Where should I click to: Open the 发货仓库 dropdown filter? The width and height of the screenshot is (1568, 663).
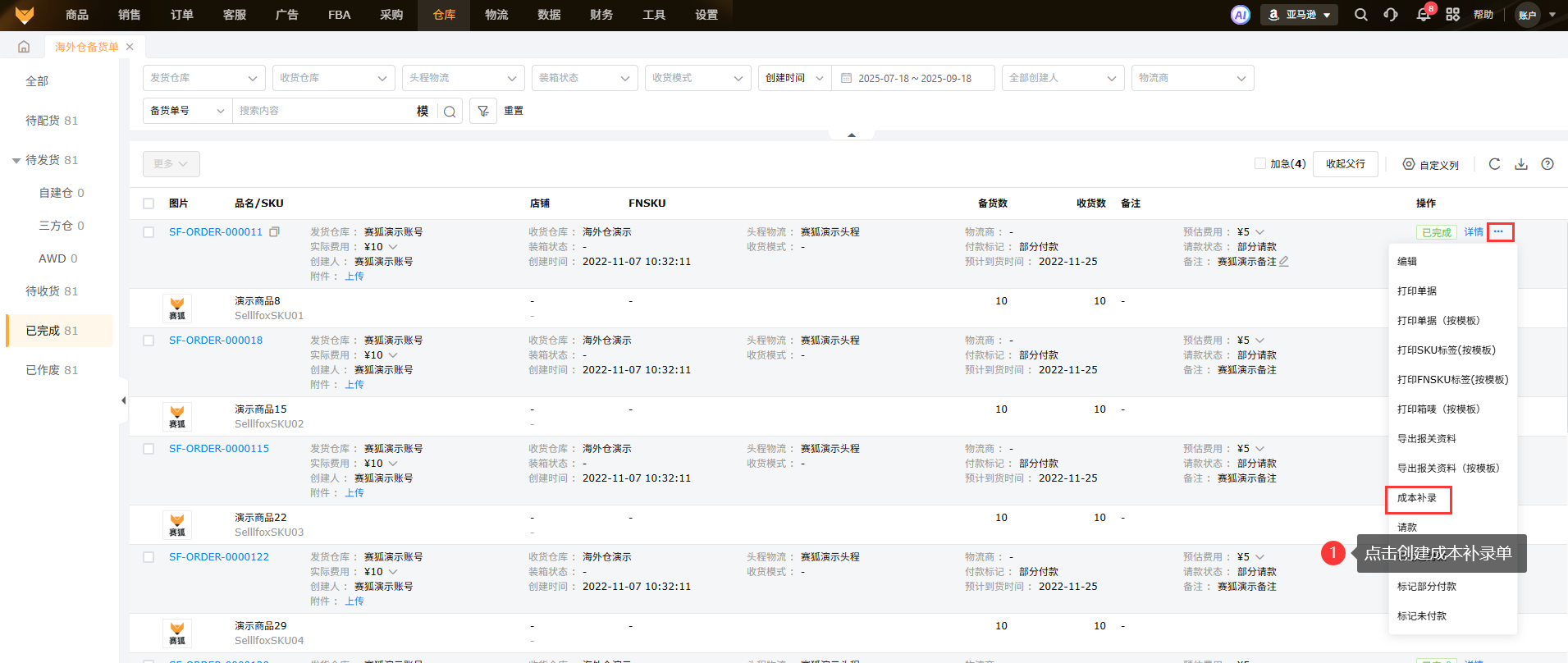tap(203, 78)
